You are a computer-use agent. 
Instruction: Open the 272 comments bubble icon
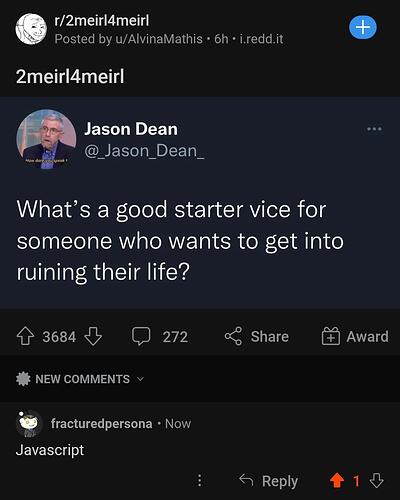[141, 336]
